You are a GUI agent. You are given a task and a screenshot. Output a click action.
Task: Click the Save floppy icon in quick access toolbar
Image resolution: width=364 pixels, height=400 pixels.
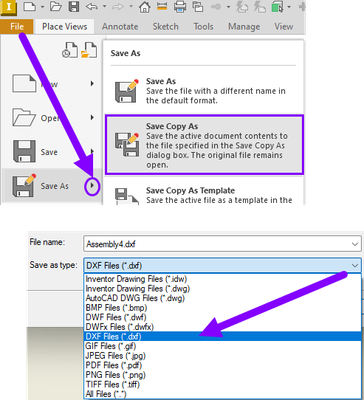(x=74, y=6)
